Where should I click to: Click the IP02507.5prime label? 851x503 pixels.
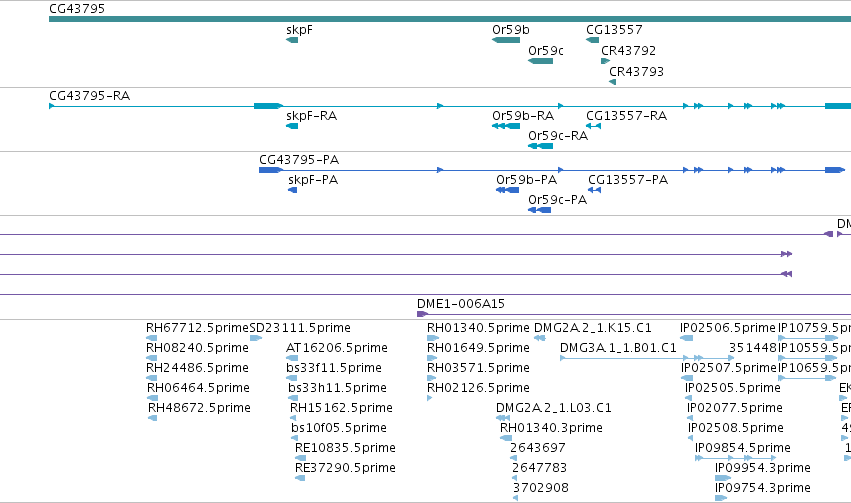tap(729, 368)
